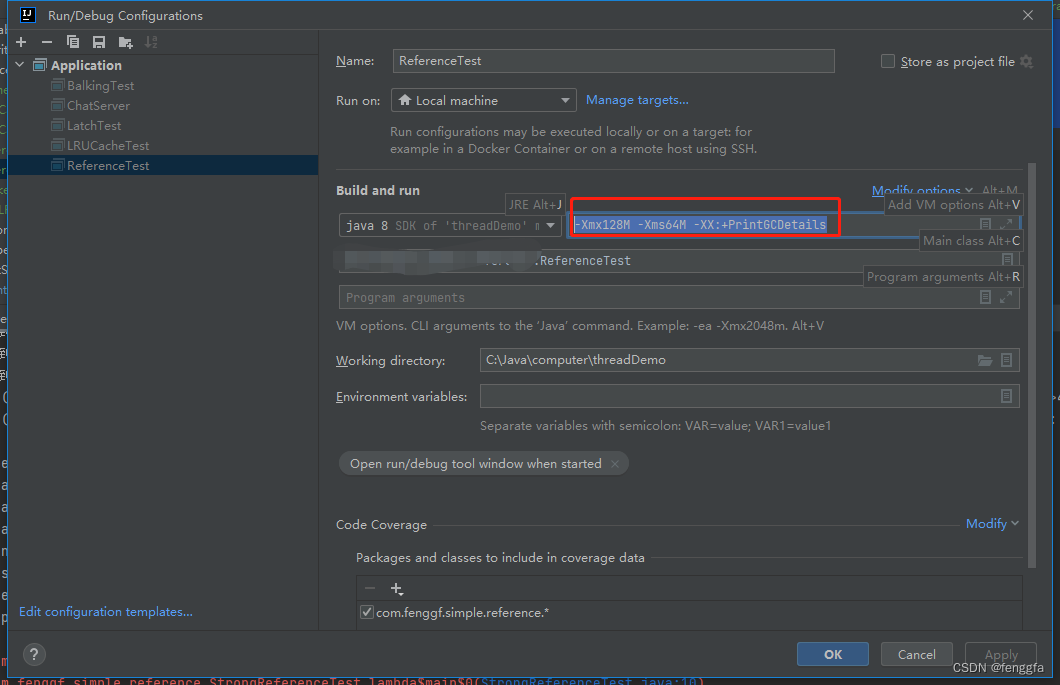Click the vertical scrollbar of the settings panel
The image size is (1060, 685).
(1032, 365)
